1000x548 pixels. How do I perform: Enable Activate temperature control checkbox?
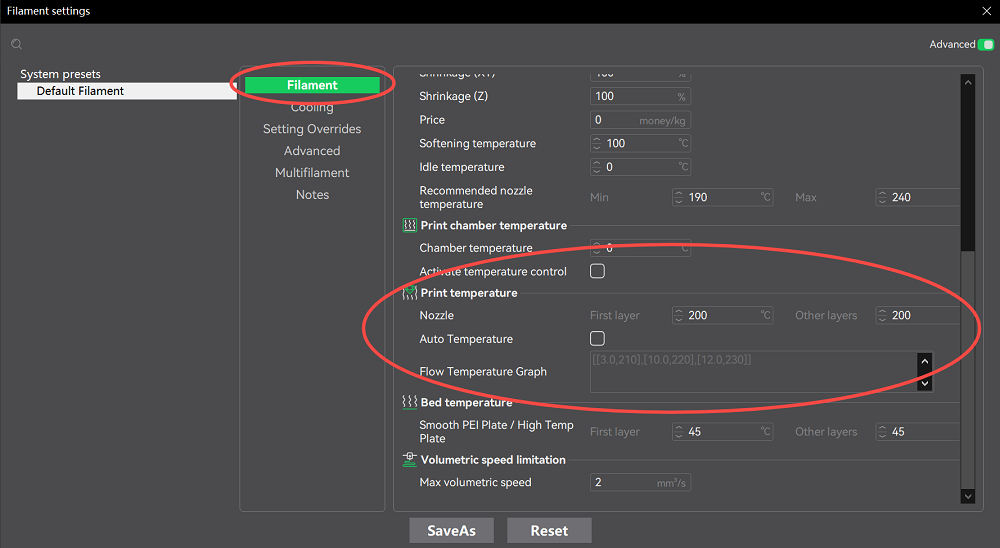pos(597,271)
